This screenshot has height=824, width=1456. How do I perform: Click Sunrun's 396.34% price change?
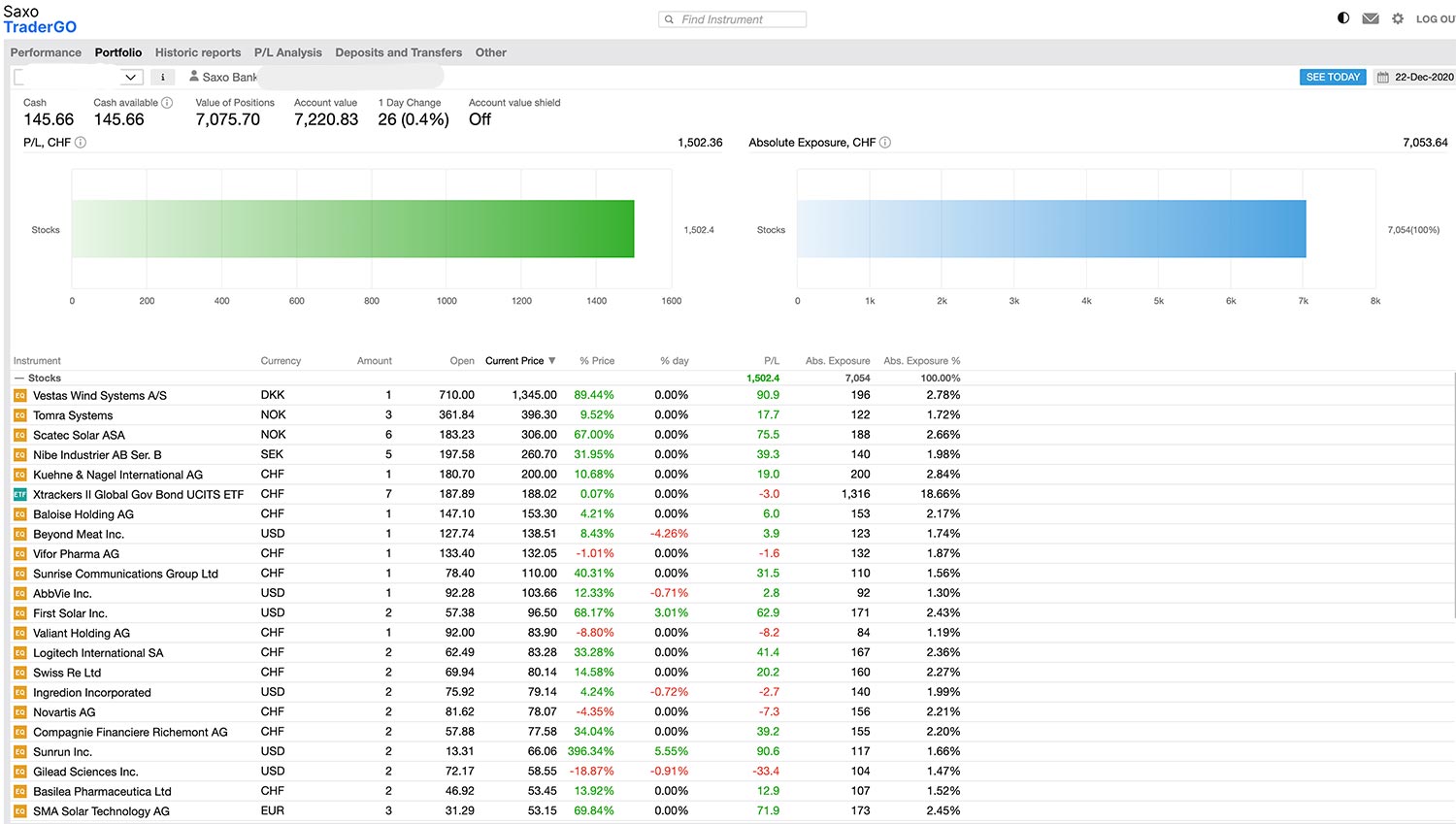[590, 752]
